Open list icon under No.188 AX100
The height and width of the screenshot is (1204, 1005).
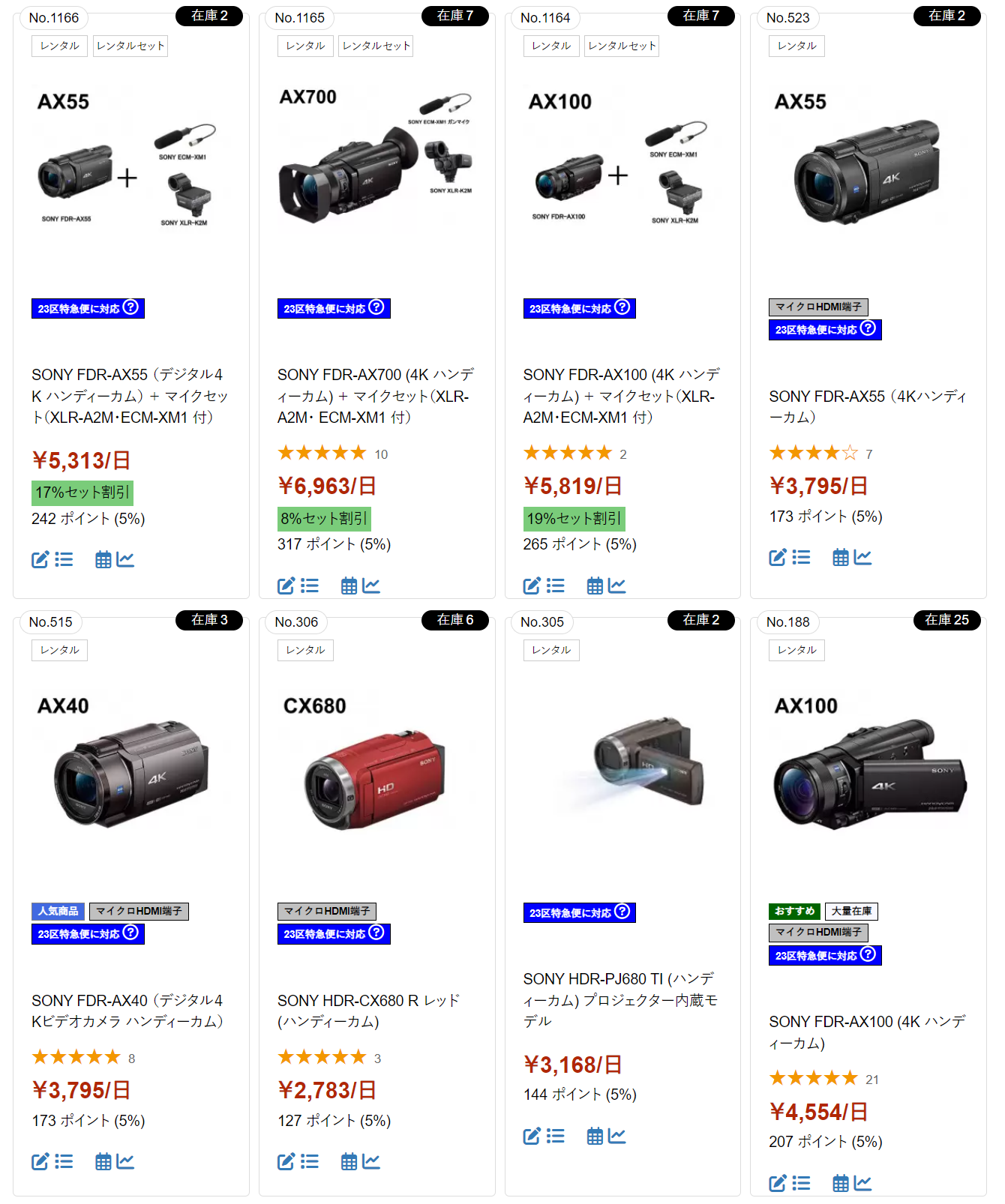tap(802, 1183)
